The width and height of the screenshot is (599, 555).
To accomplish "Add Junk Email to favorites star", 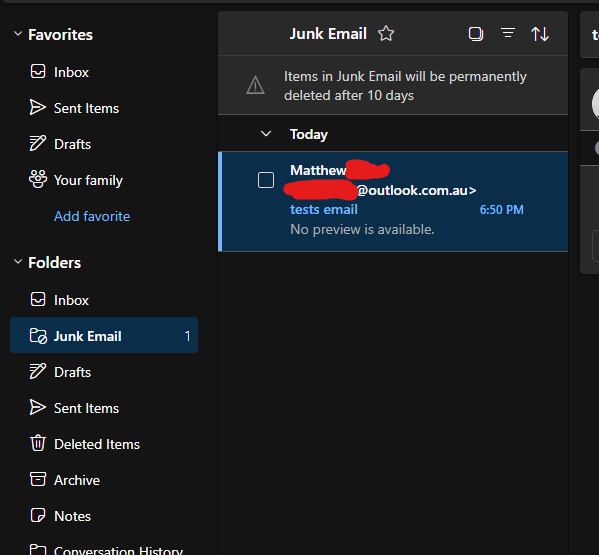I will 386,33.
